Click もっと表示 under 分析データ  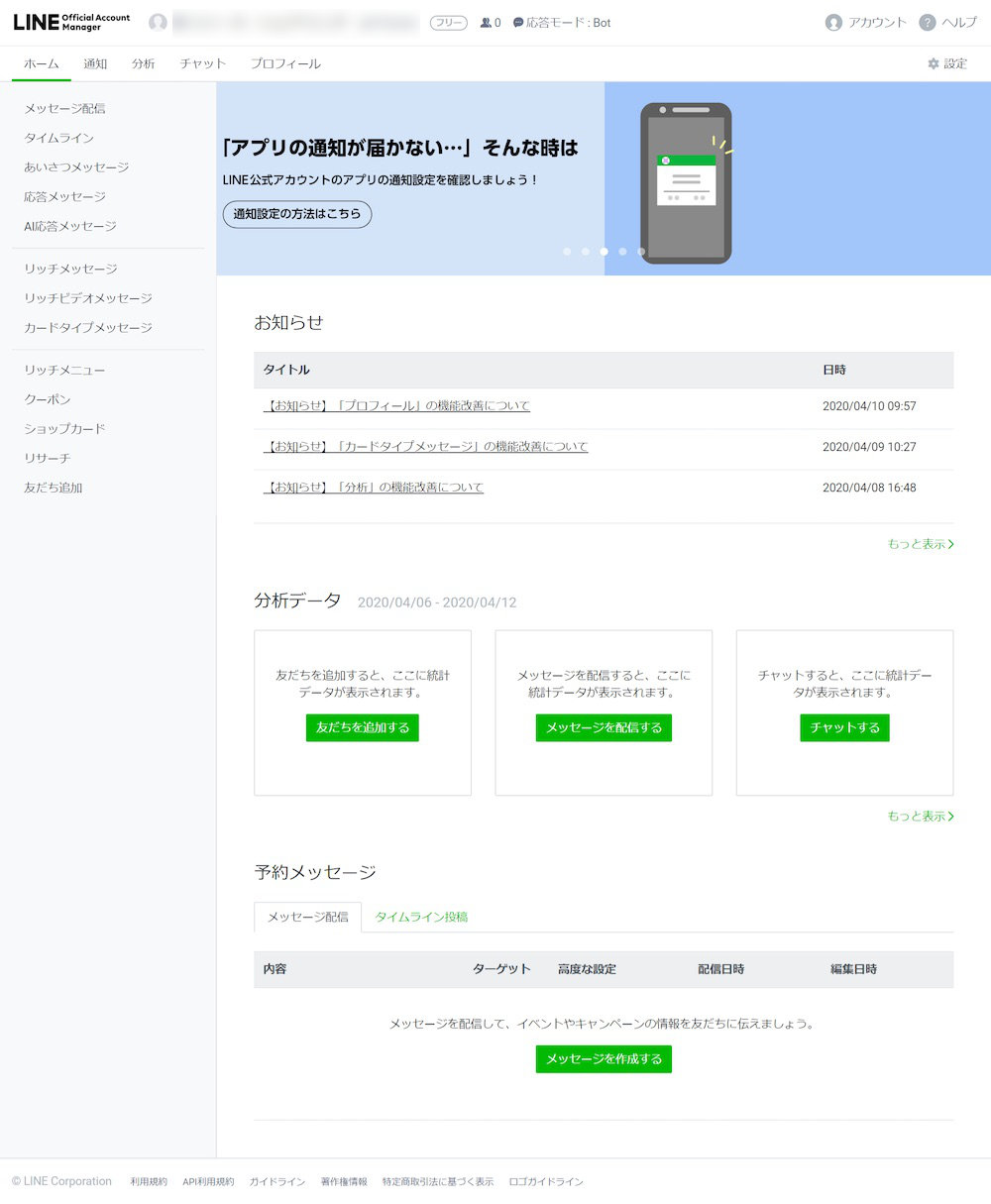tap(921, 817)
